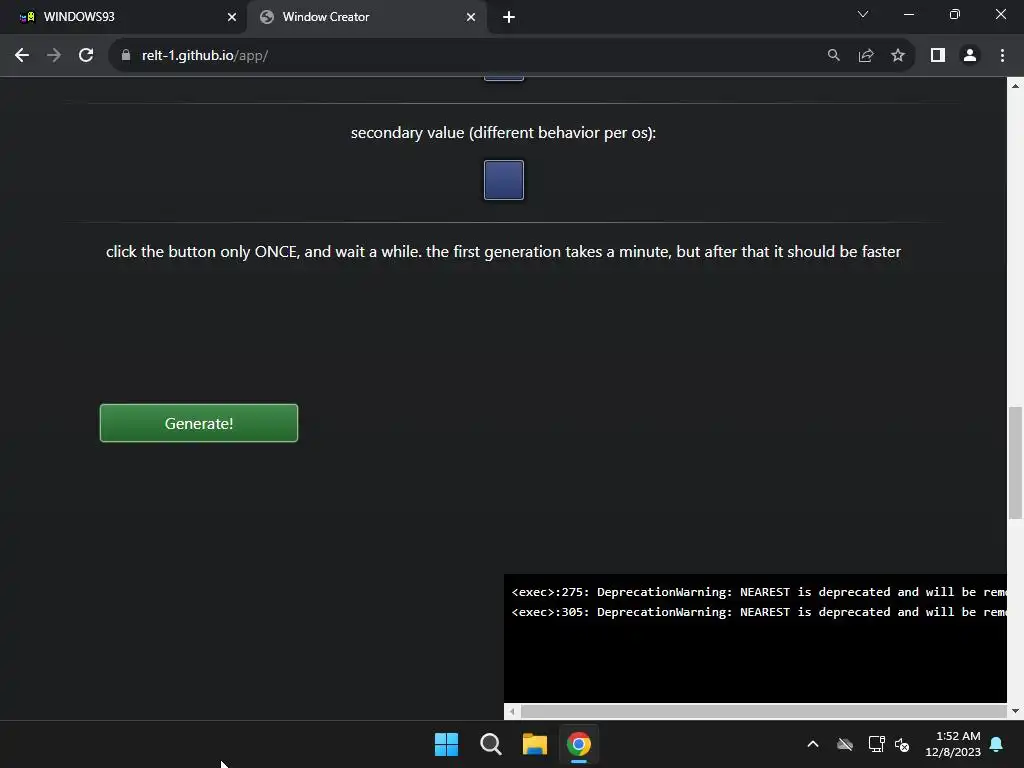Click the 'click the button only ONCE' instruction
1024x768 pixels.
504,251
